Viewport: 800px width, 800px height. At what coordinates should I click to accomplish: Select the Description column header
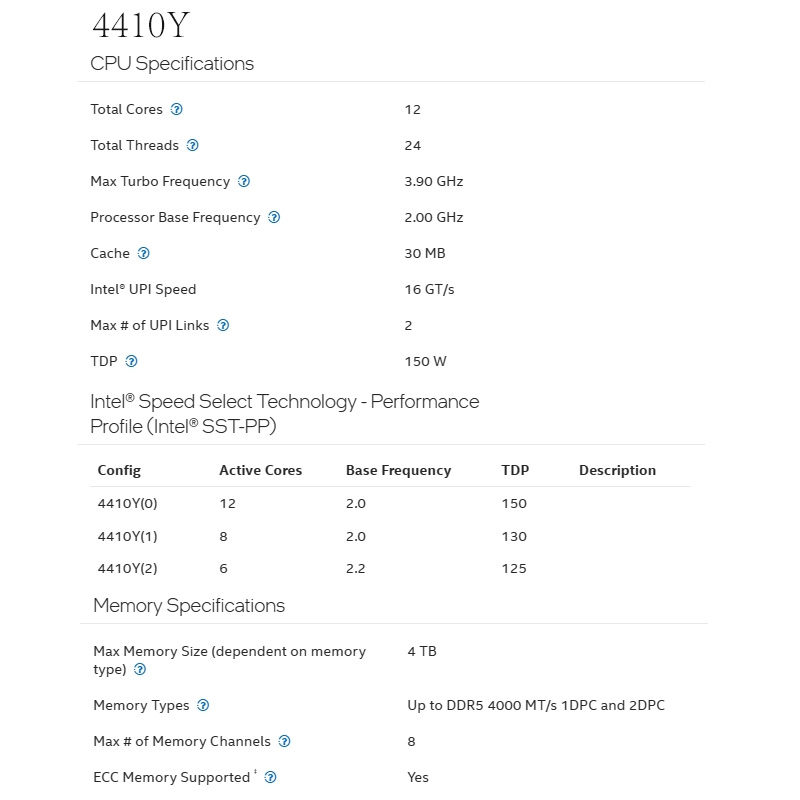click(x=617, y=470)
